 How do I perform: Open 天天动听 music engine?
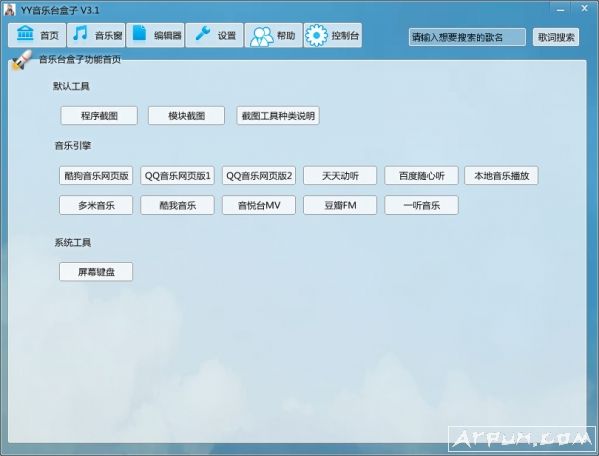[x=340, y=176]
